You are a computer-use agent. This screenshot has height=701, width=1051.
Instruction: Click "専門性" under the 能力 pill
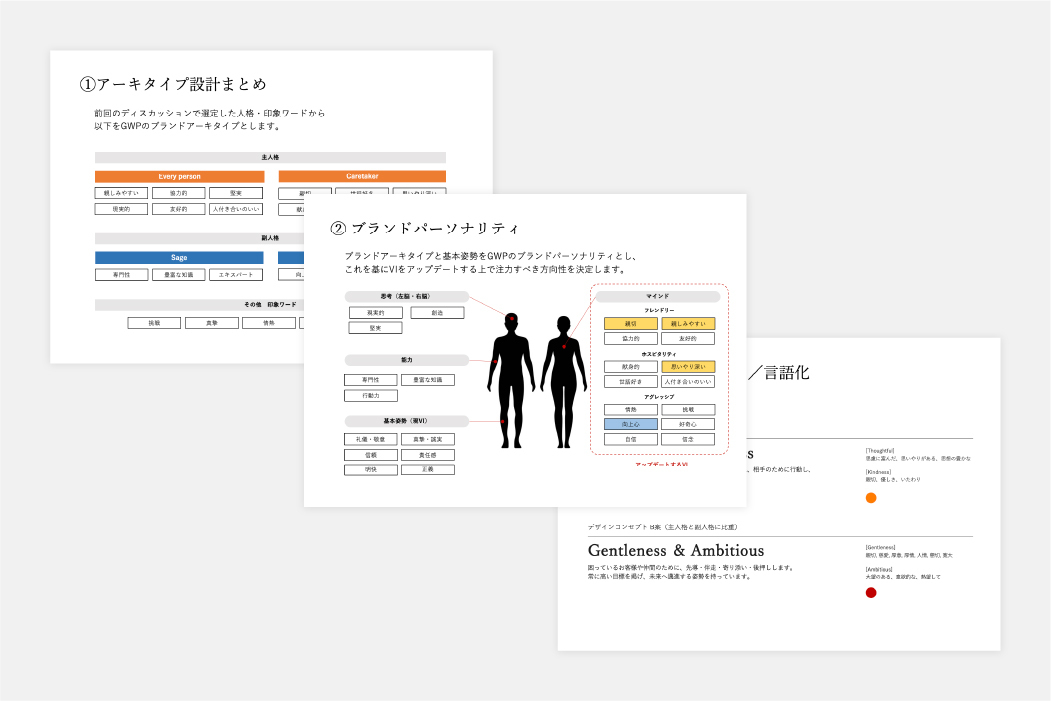[371, 380]
